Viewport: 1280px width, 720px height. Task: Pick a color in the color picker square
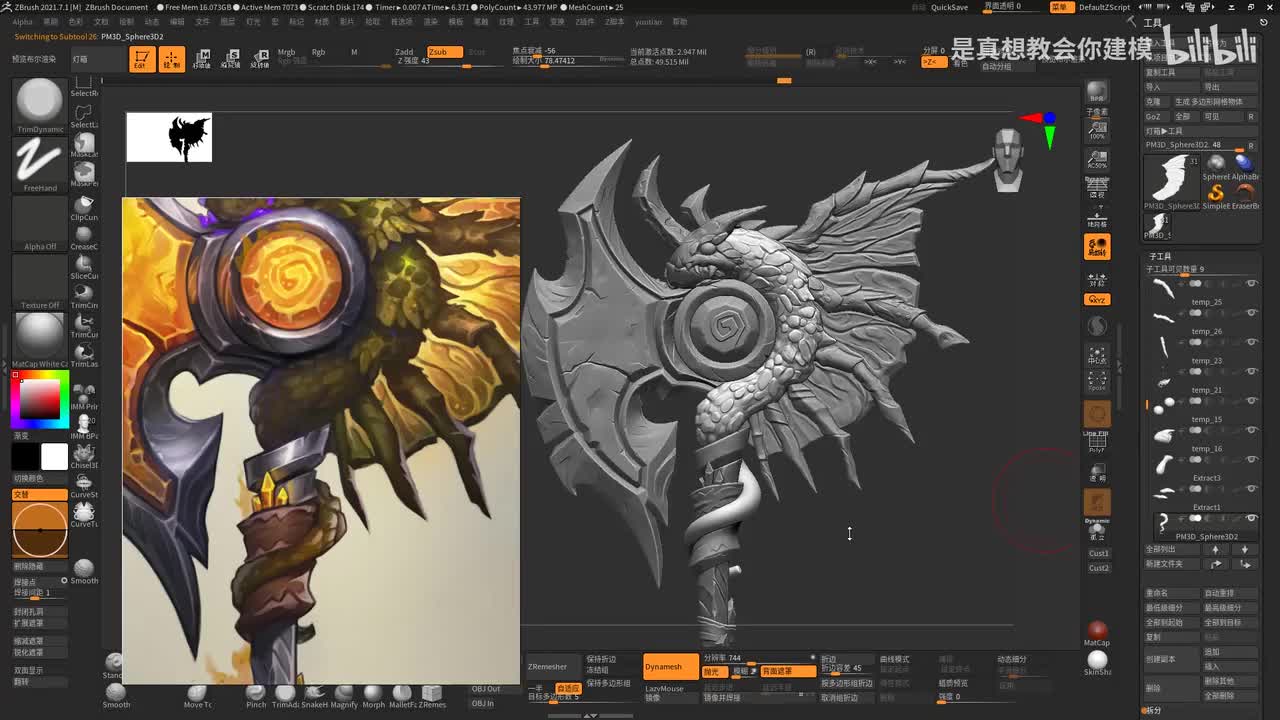pos(40,400)
